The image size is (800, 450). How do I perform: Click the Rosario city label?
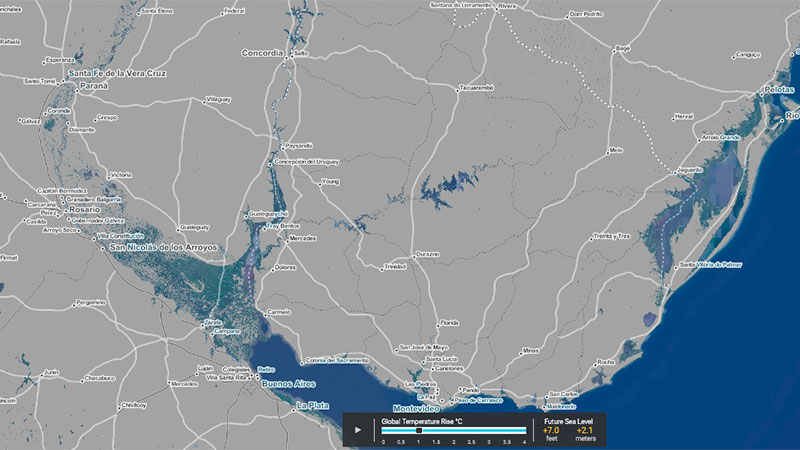pyautogui.click(x=84, y=210)
